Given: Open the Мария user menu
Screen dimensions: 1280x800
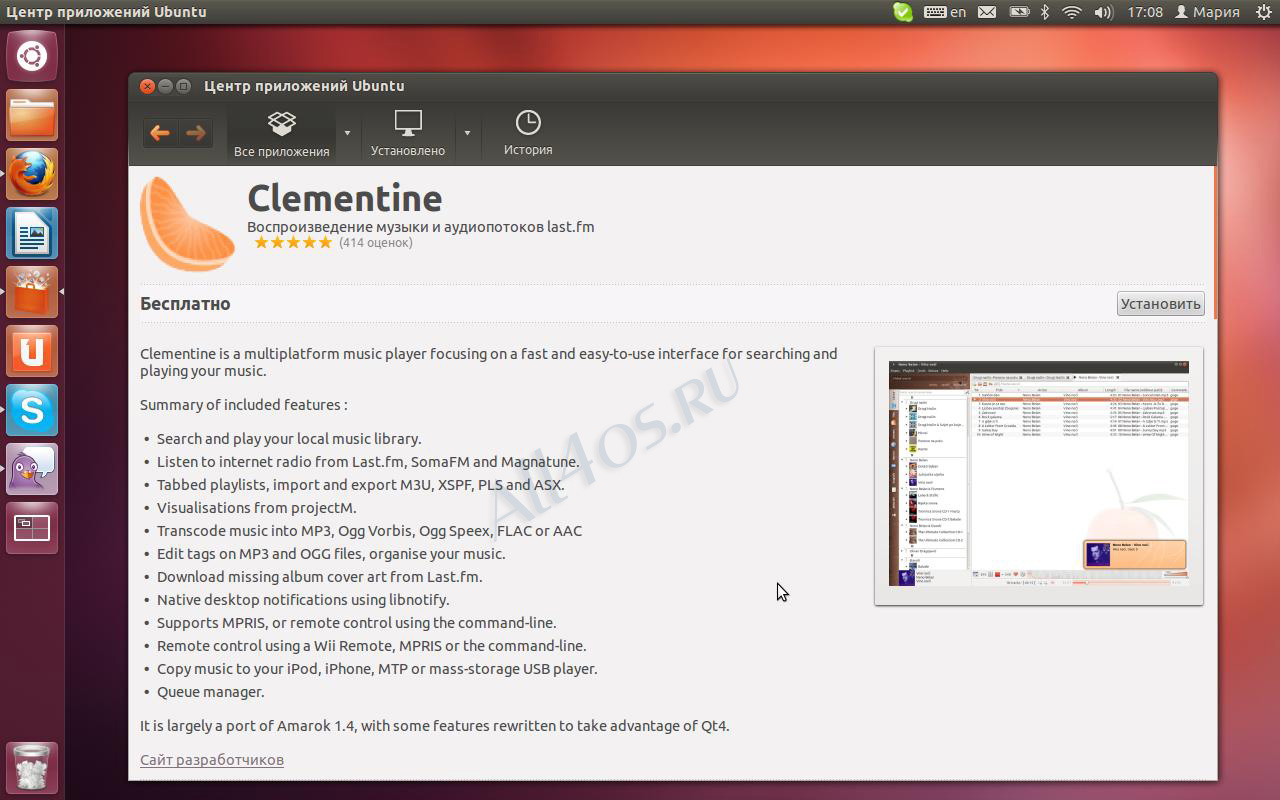Looking at the screenshot, I should coord(1207,12).
